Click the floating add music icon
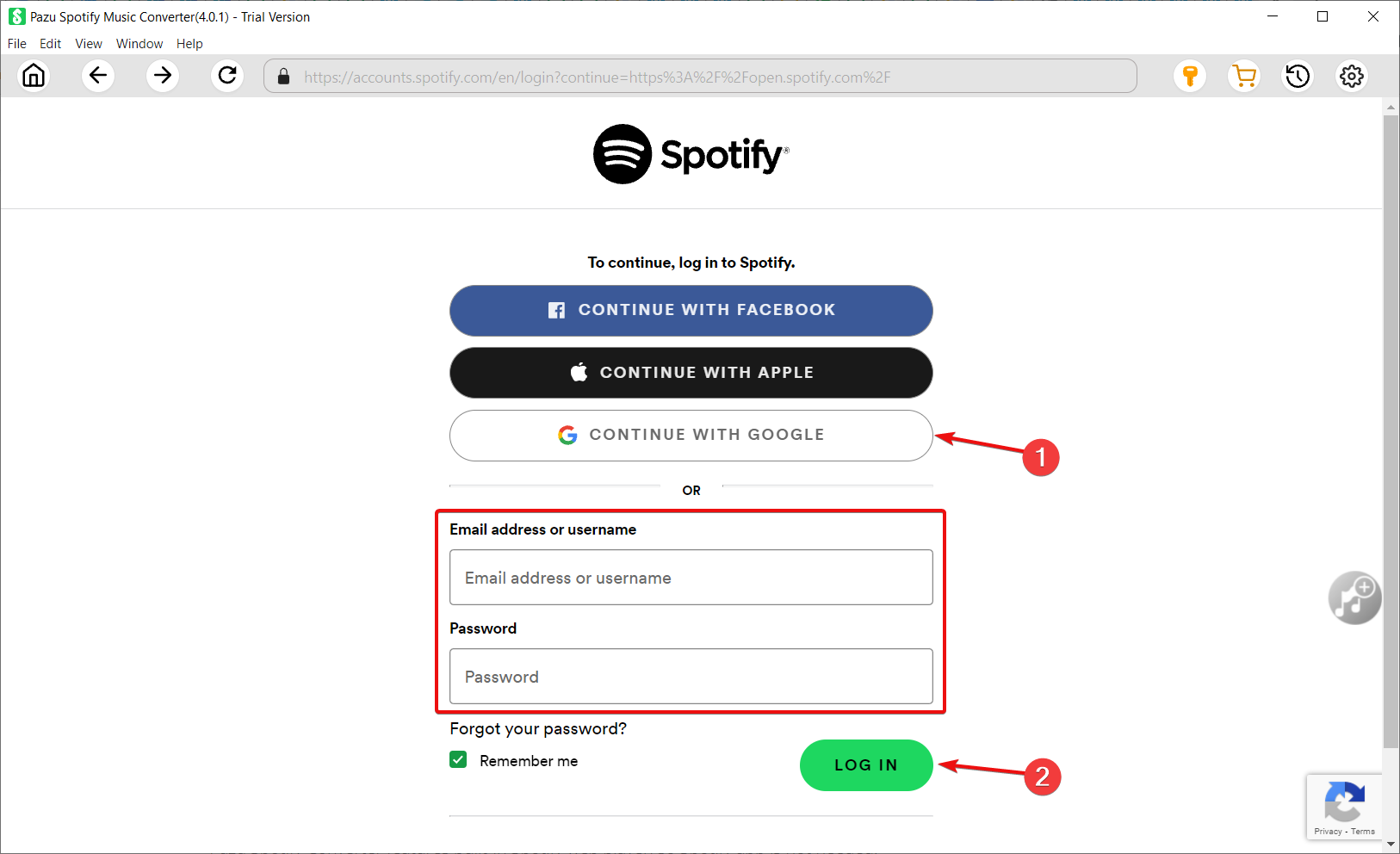Screen dimensions: 1400x854 (x=1354, y=597)
